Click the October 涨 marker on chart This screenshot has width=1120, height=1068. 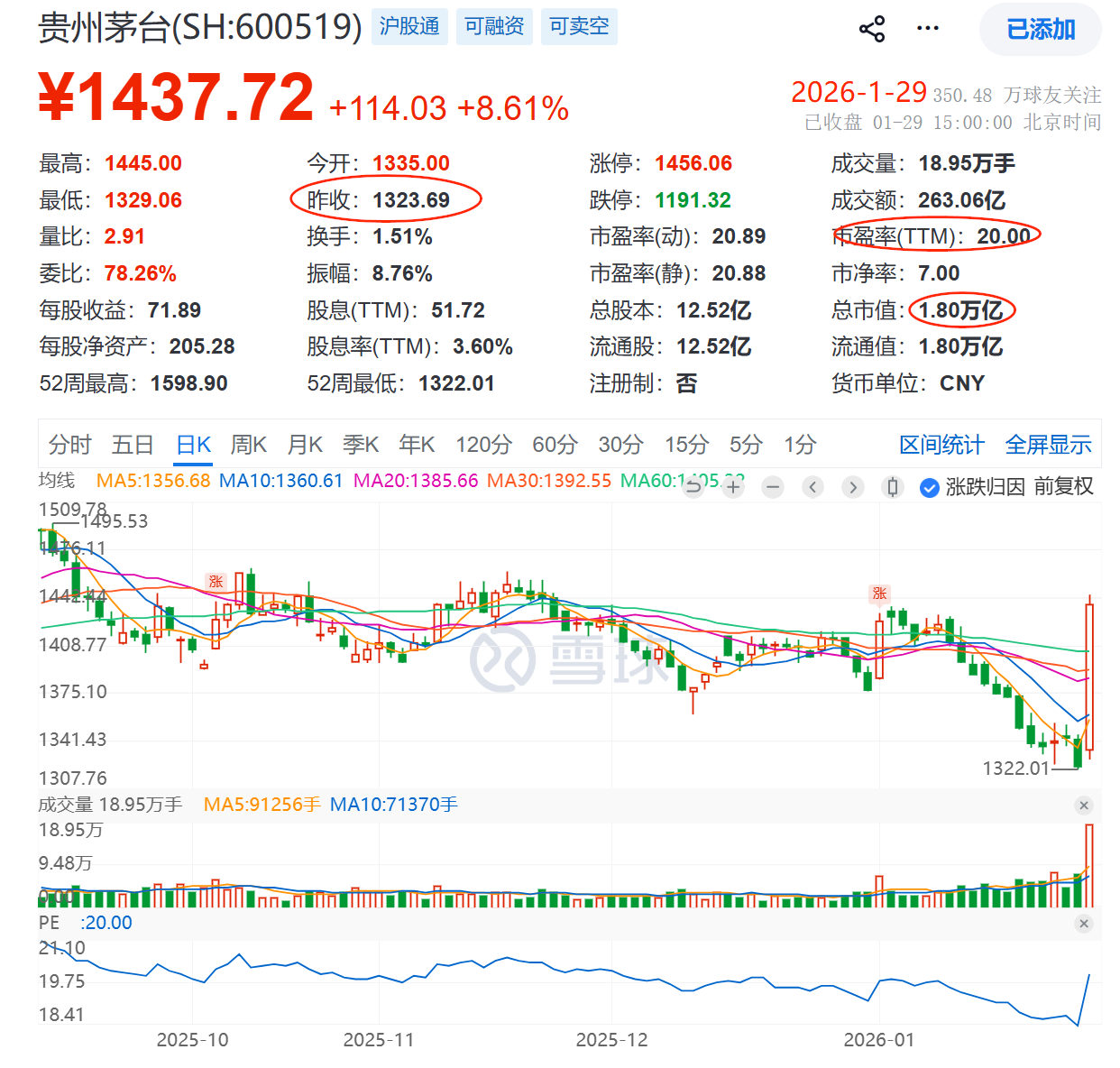point(216,582)
